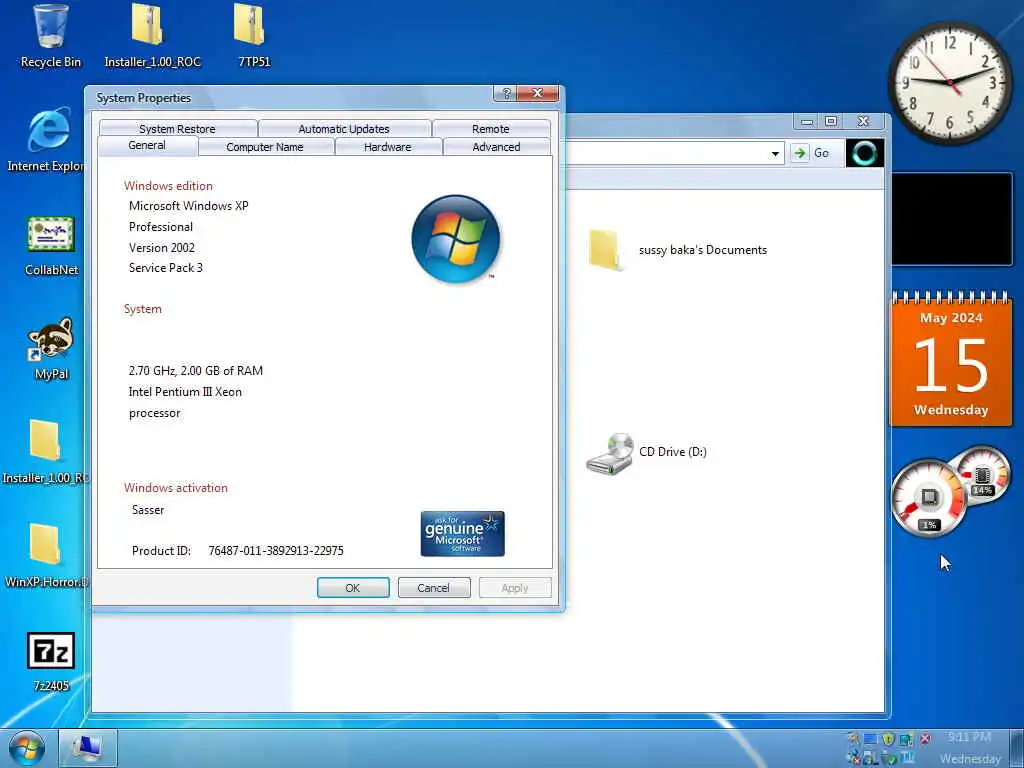Viewport: 1024px width, 768px height.
Task: Click the Windows logo in System Properties
Action: (456, 239)
